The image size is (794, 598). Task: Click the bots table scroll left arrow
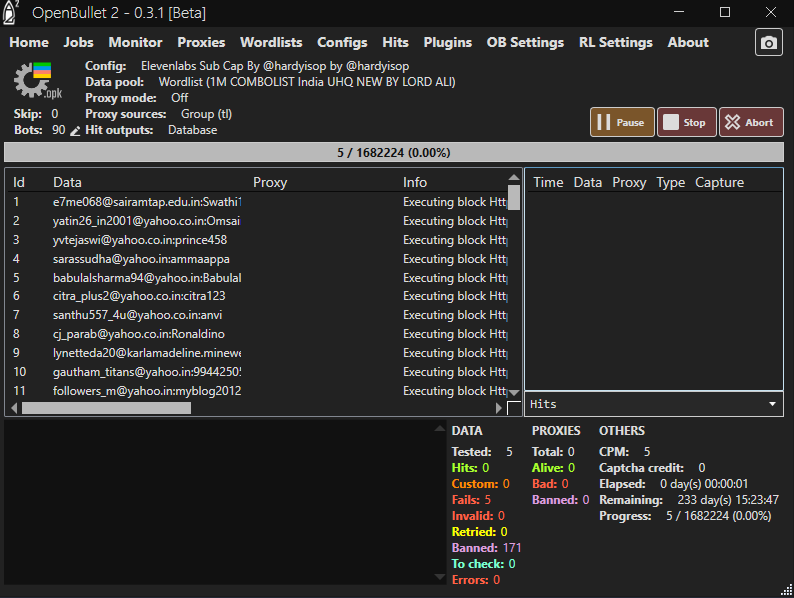pos(14,408)
